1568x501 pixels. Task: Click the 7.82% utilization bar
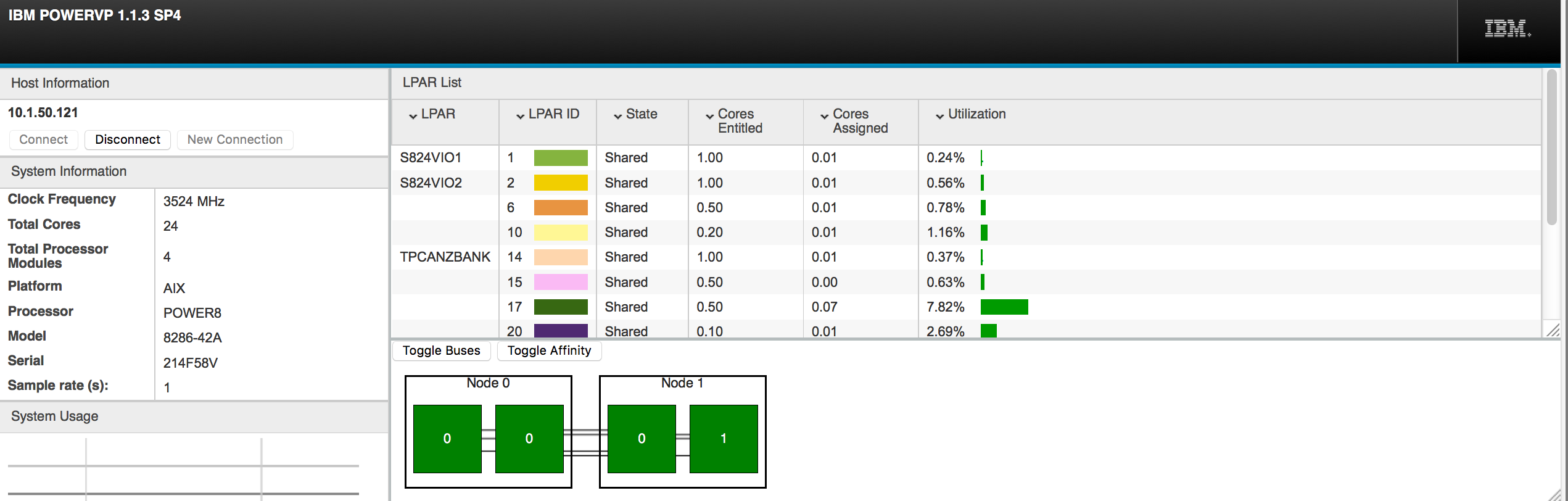[x=1004, y=307]
